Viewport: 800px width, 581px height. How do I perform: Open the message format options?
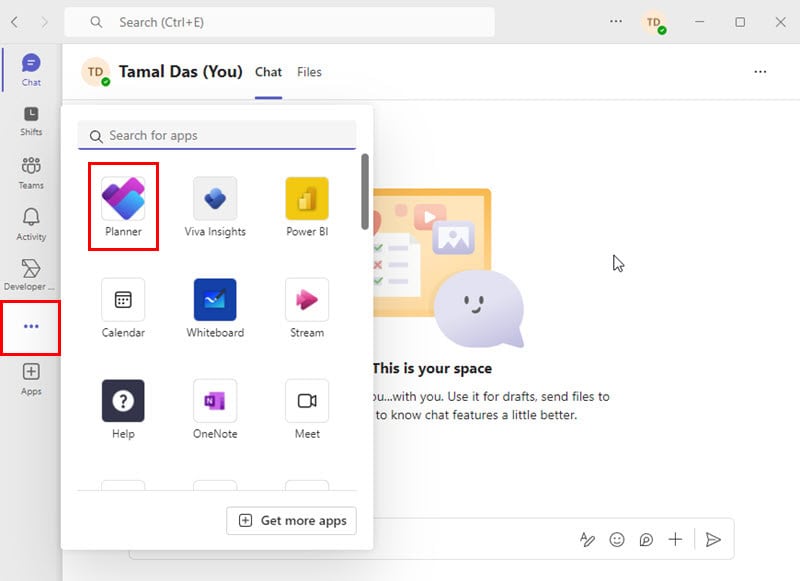[587, 539]
